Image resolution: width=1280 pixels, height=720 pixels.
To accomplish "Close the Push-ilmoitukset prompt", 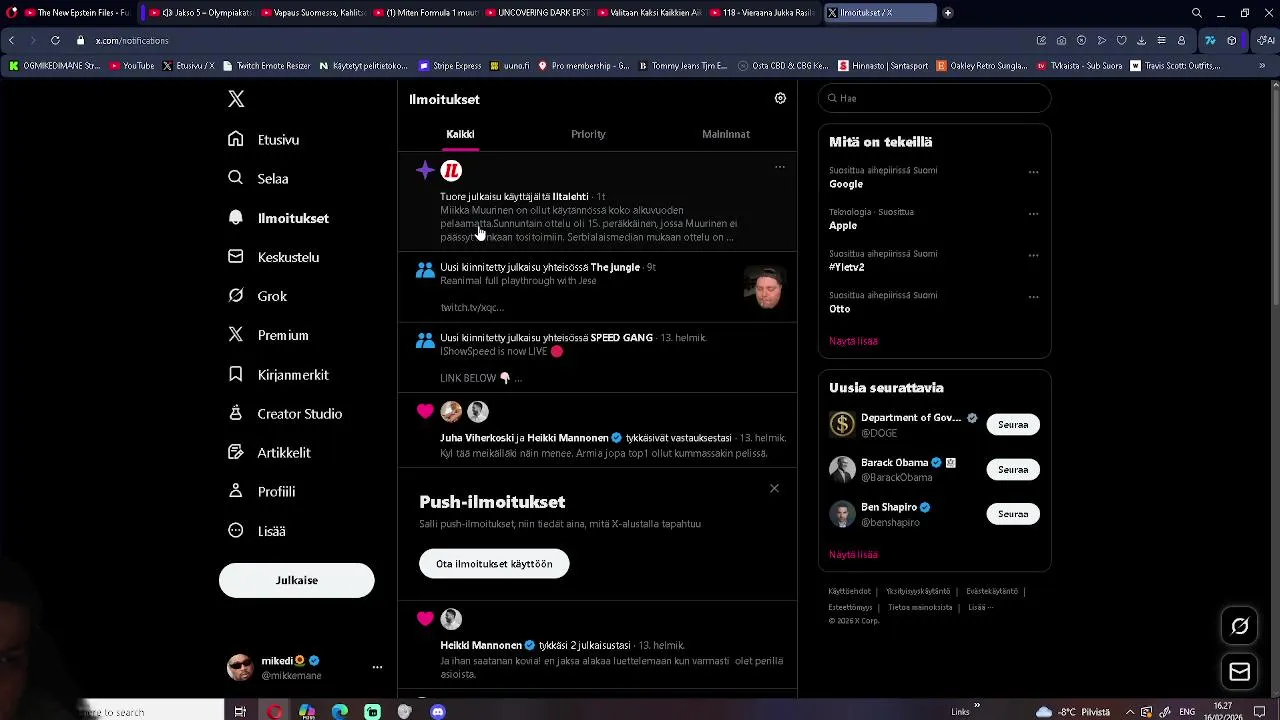I will tap(774, 488).
